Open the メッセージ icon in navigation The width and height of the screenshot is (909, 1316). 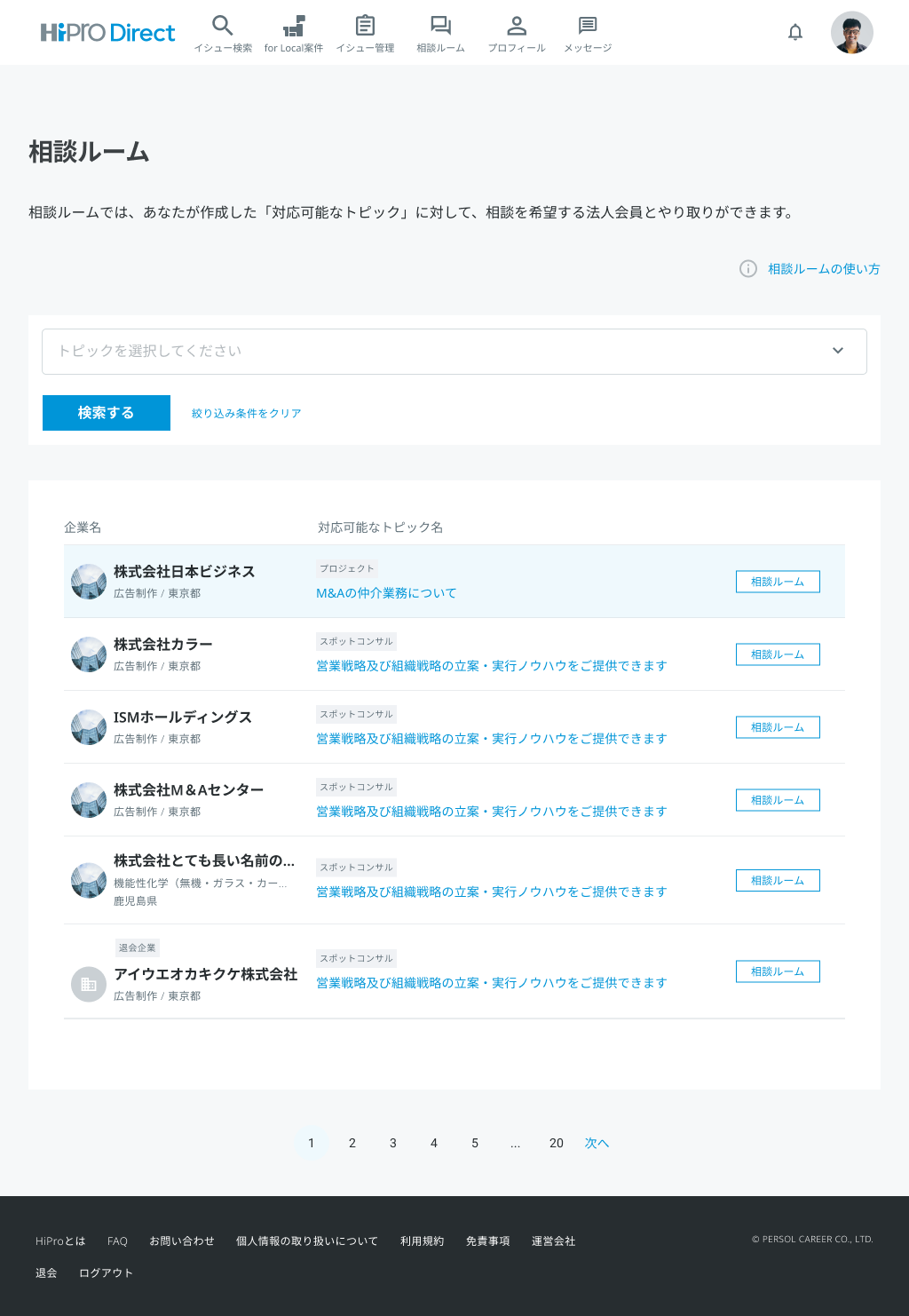(x=588, y=26)
